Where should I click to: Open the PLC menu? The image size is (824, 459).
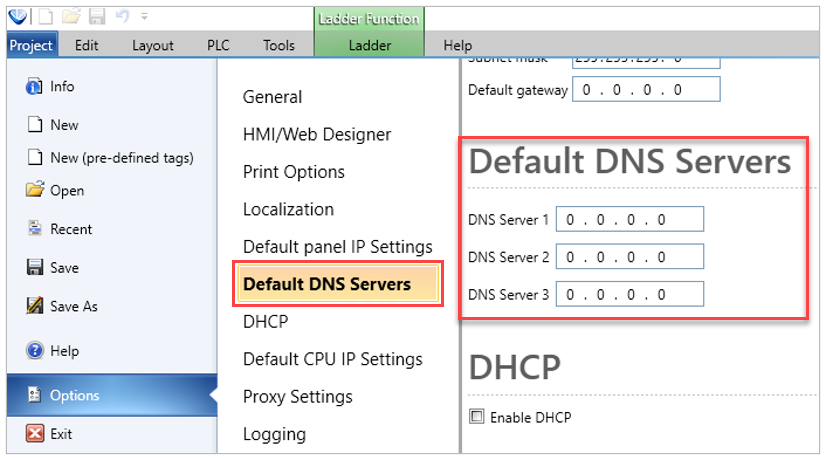[x=217, y=45]
